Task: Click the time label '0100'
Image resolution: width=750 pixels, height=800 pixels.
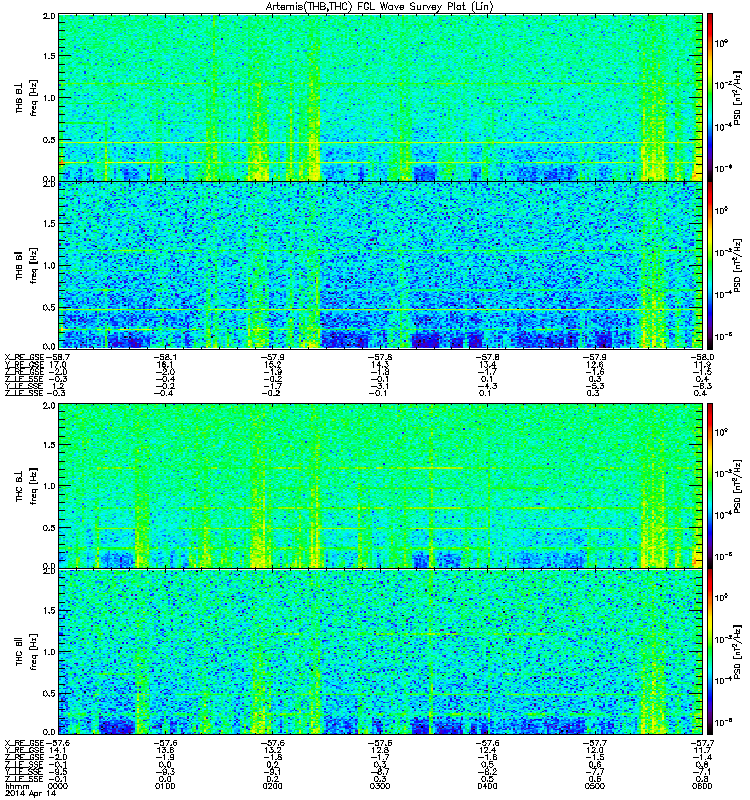Action: tap(165, 786)
